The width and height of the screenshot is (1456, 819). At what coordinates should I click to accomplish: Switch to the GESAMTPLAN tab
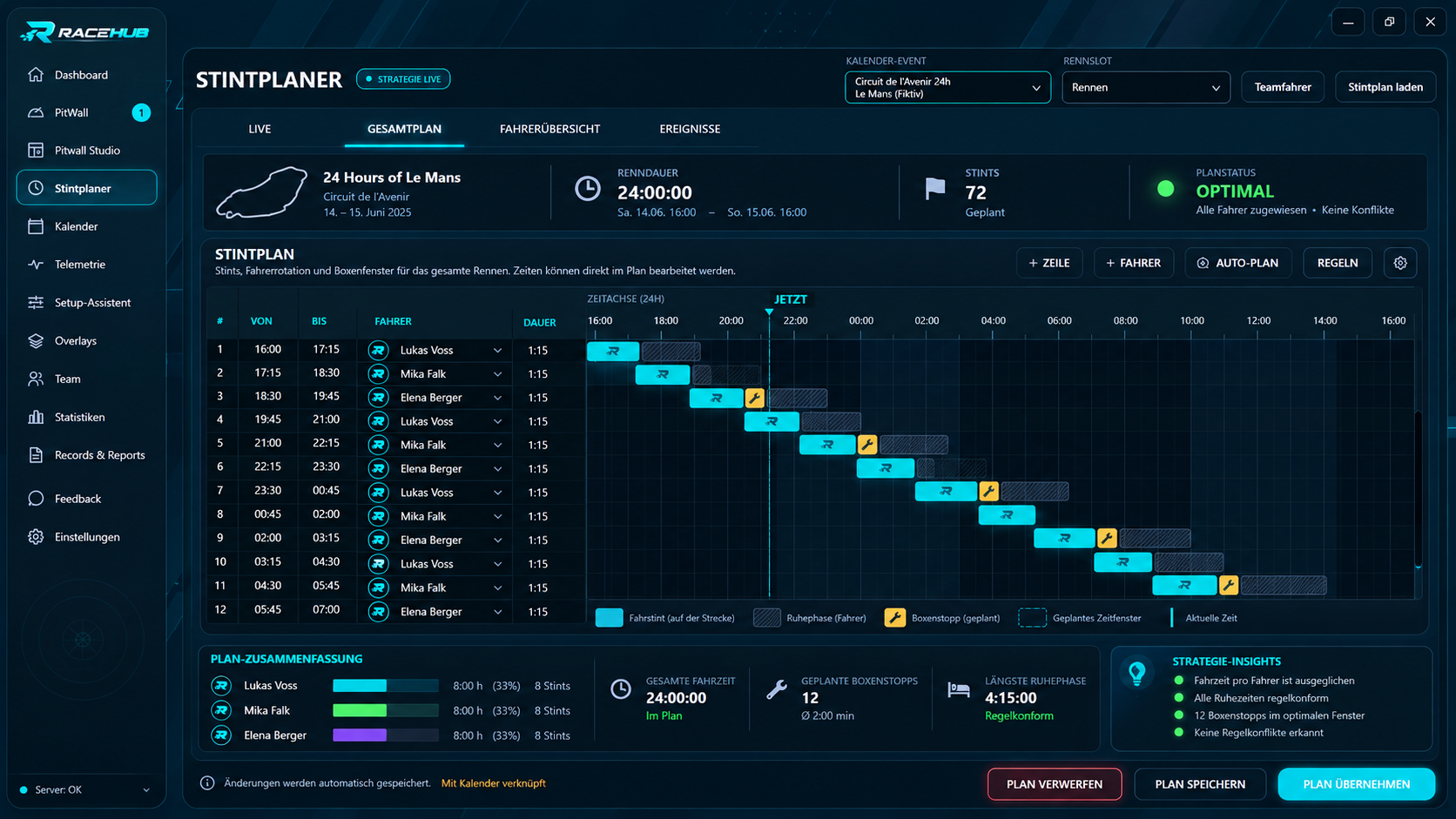pyautogui.click(x=404, y=129)
